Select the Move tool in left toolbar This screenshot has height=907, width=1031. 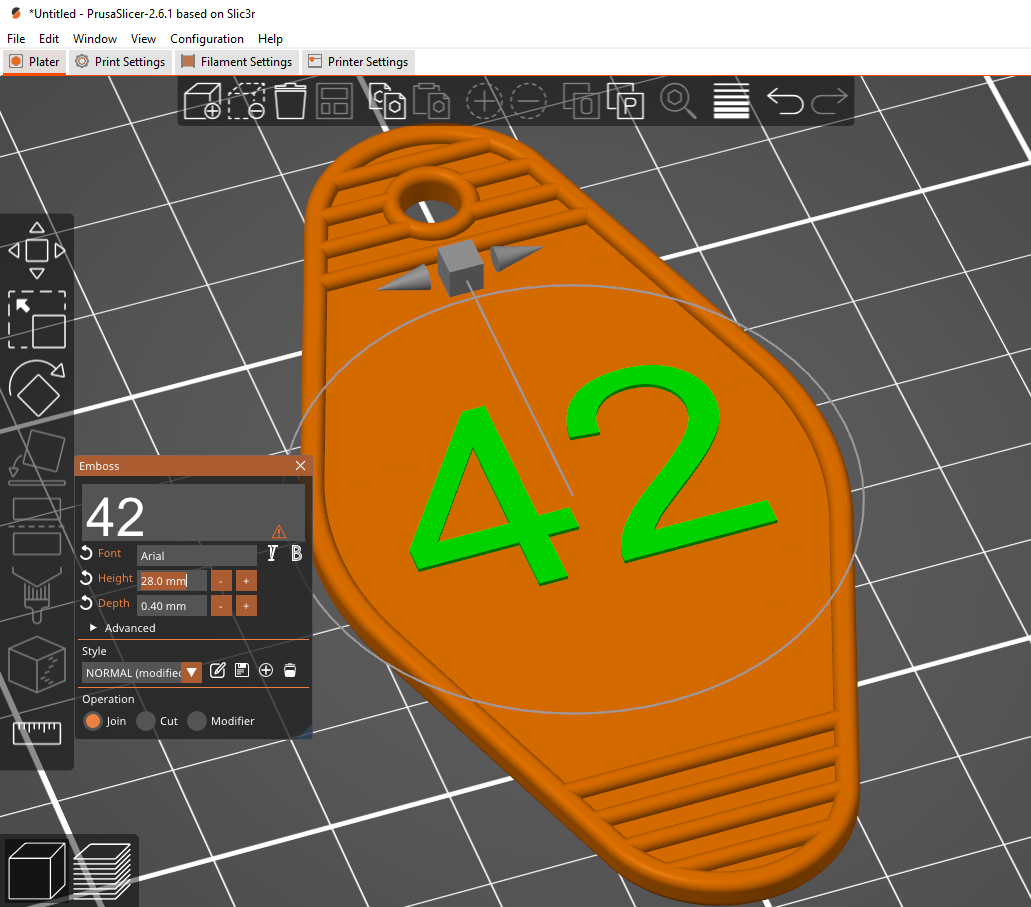[x=37, y=251]
